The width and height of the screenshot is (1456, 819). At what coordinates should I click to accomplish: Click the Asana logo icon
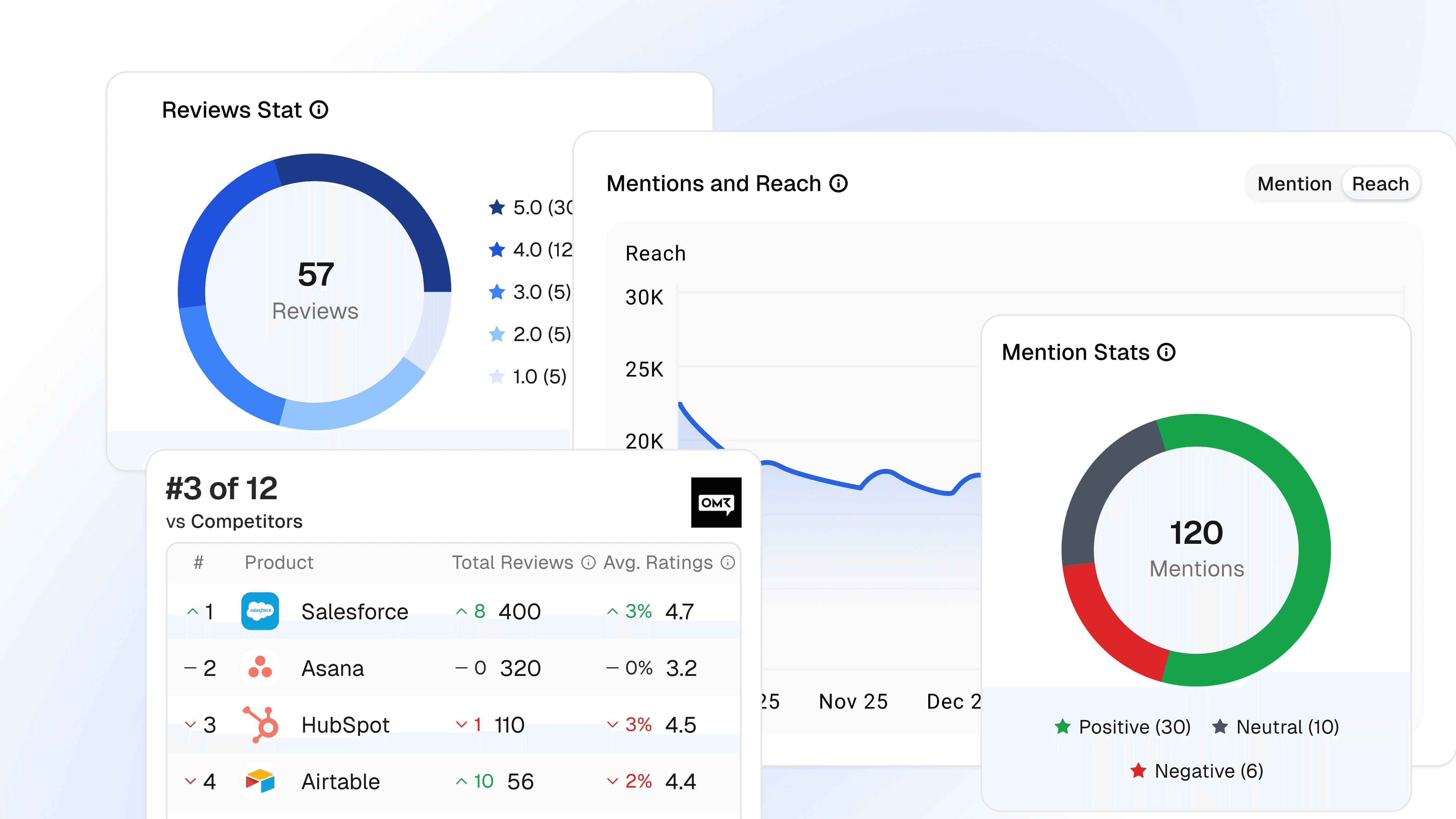point(260,668)
